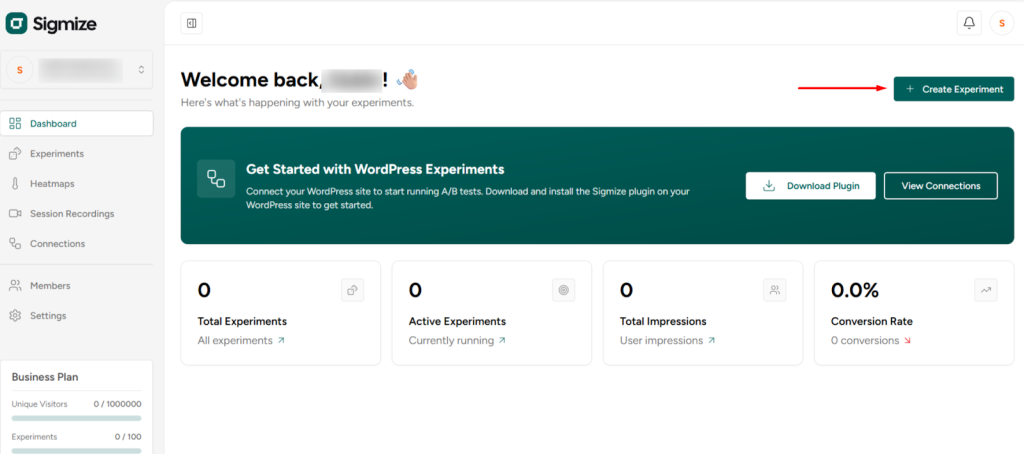Click the Active Experiments target icon
This screenshot has height=454, width=1024.
564,290
